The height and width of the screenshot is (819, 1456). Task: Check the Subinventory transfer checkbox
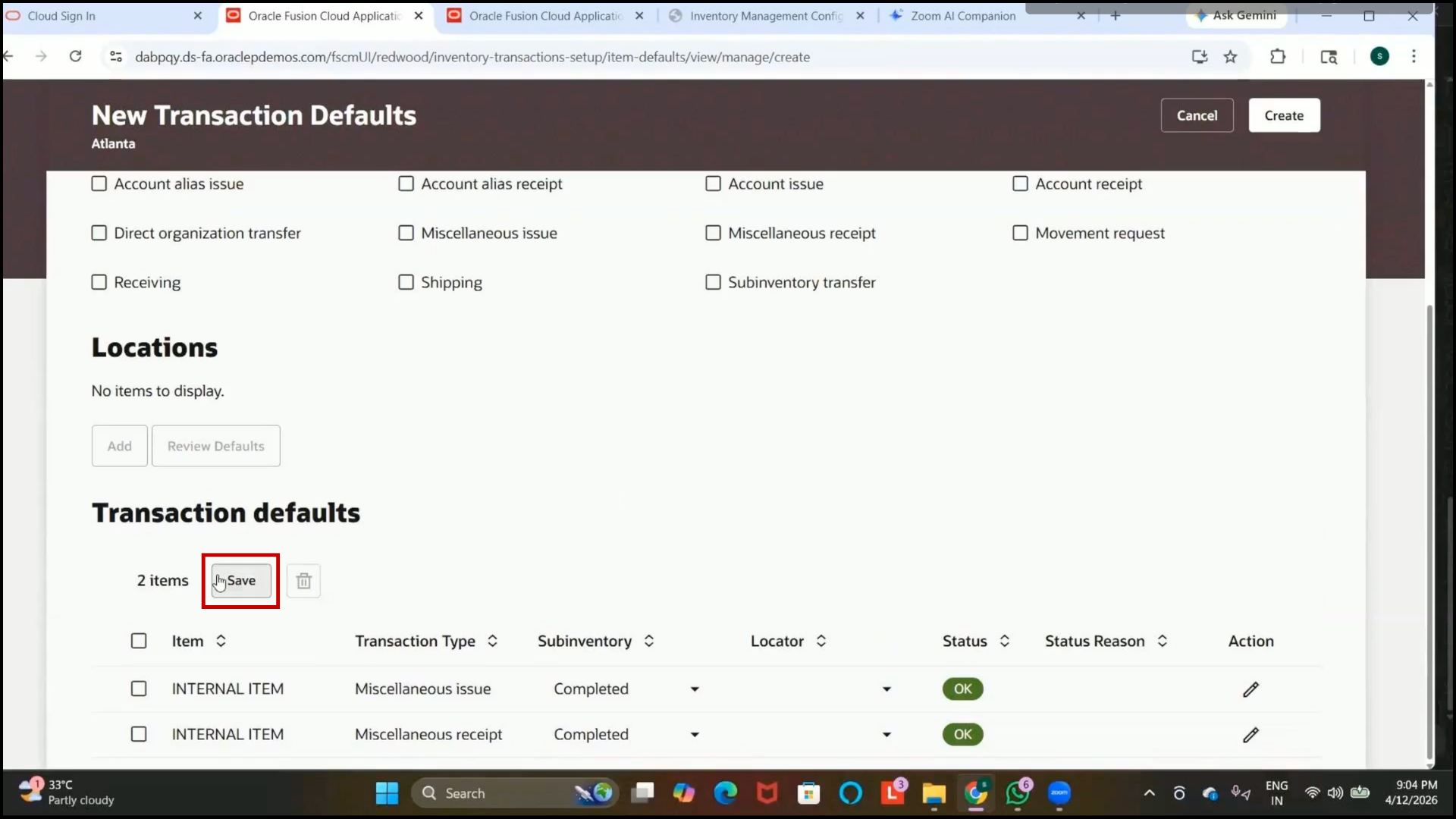pos(713,282)
